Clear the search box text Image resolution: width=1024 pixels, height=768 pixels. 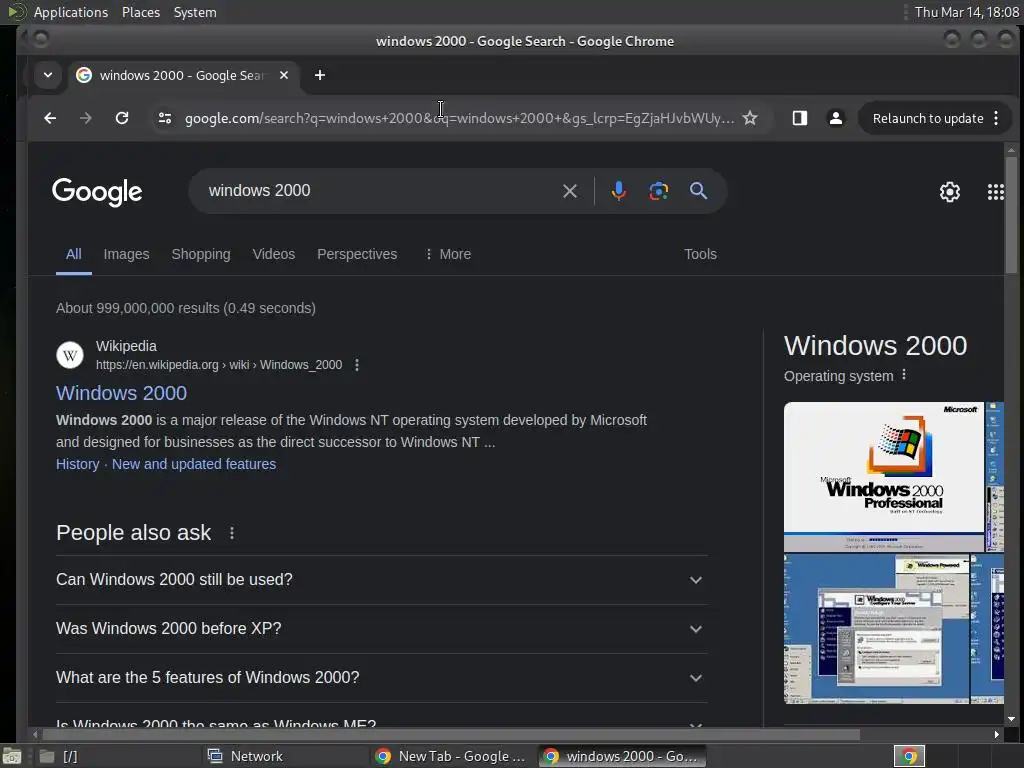coord(569,191)
